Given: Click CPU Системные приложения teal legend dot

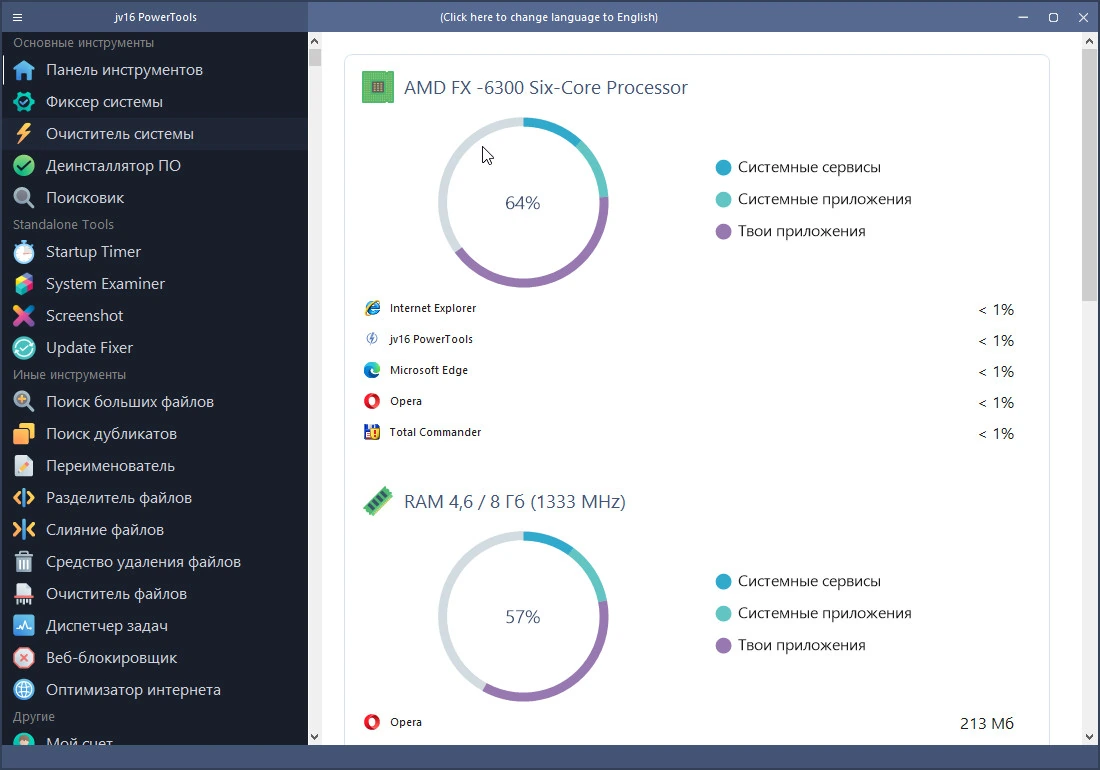Looking at the screenshot, I should coord(723,200).
